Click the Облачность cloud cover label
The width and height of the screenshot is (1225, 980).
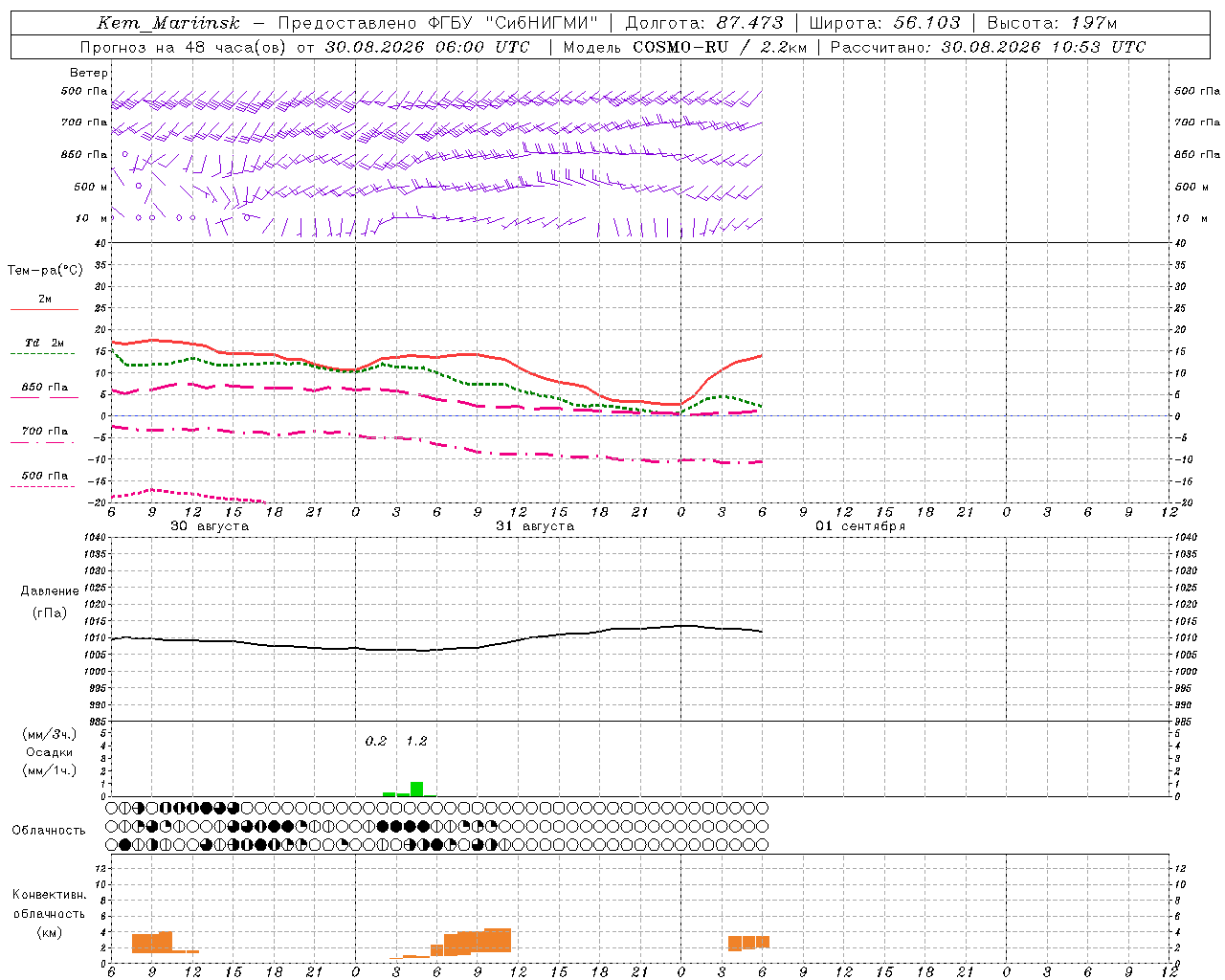point(49,830)
